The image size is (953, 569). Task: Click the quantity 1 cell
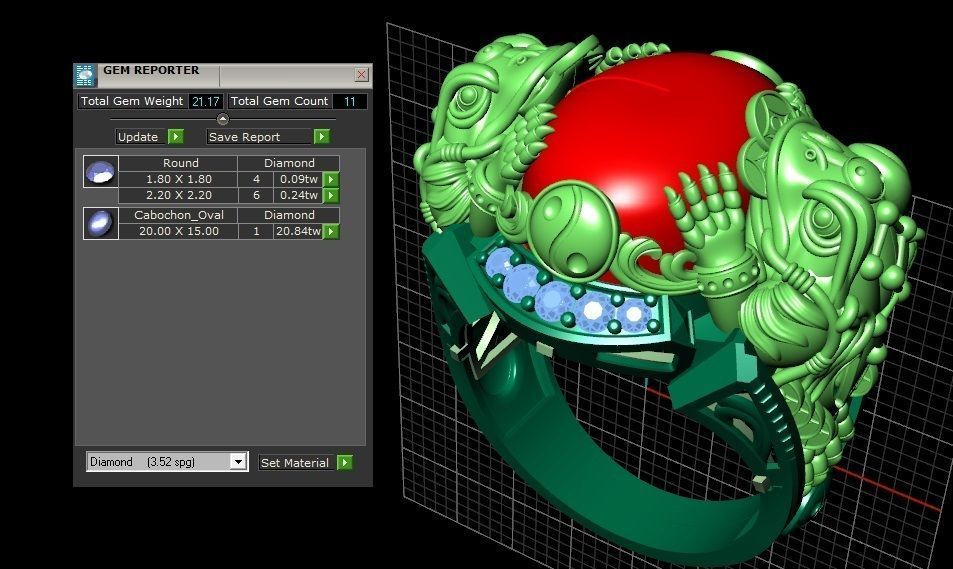256,231
